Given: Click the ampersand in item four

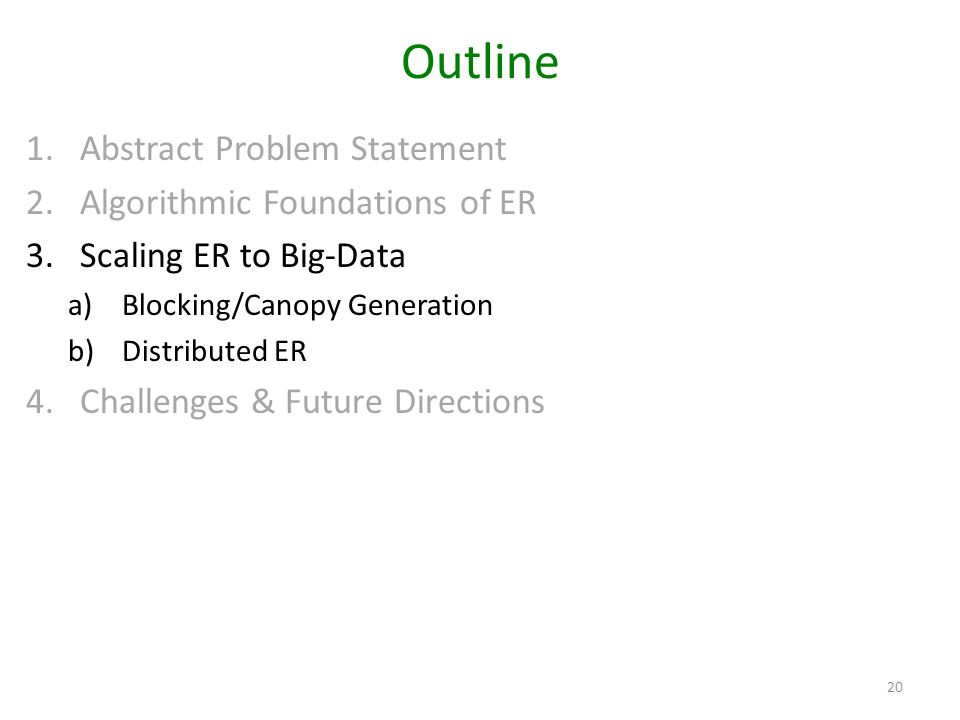Looking at the screenshot, I should pyautogui.click(x=263, y=402).
